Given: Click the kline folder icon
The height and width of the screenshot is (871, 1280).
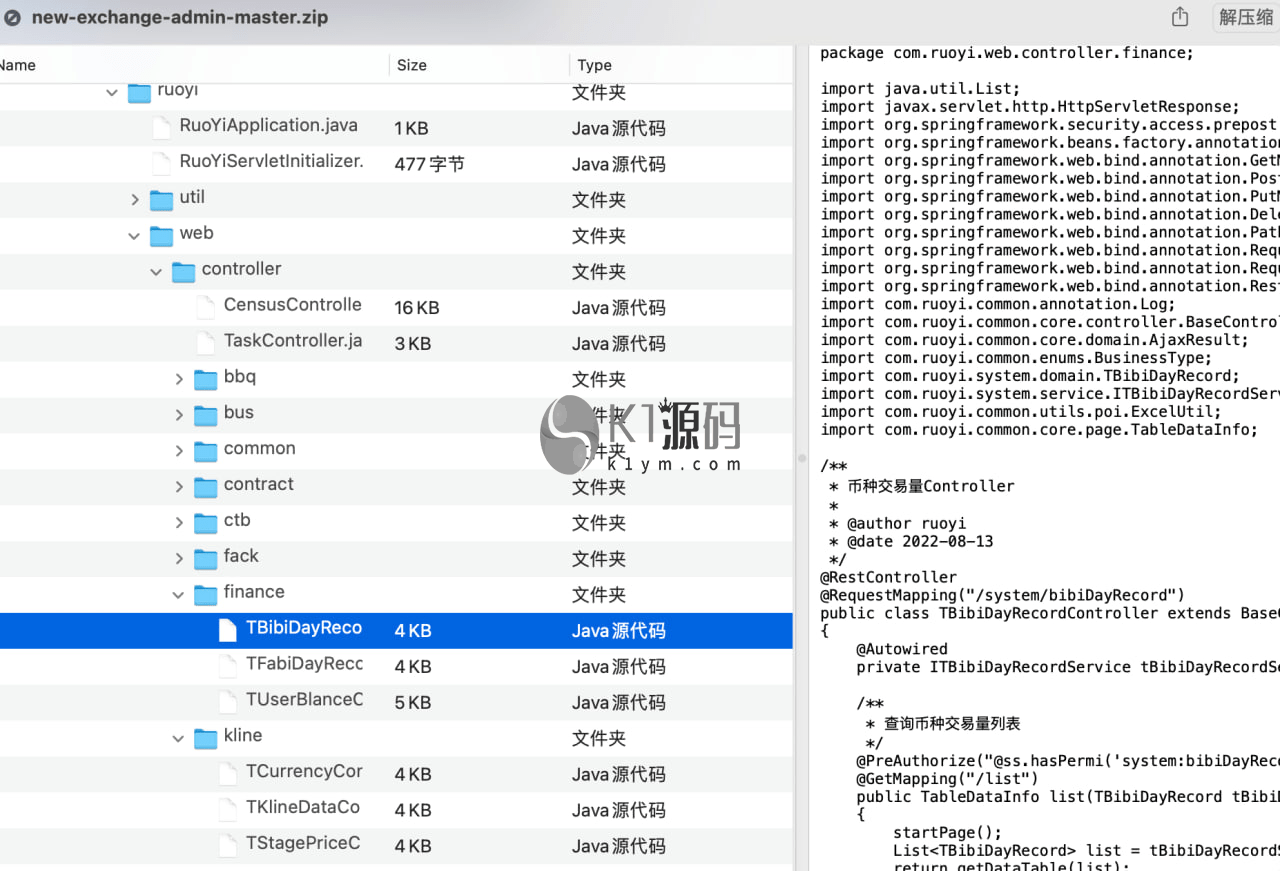Looking at the screenshot, I should click(x=206, y=739).
